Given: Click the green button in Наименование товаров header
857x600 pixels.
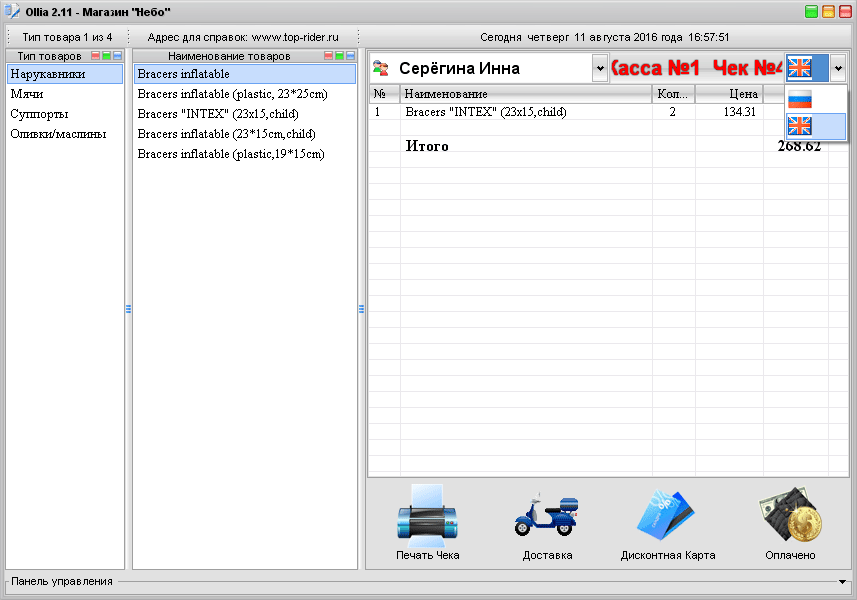Looking at the screenshot, I should (x=339, y=56).
